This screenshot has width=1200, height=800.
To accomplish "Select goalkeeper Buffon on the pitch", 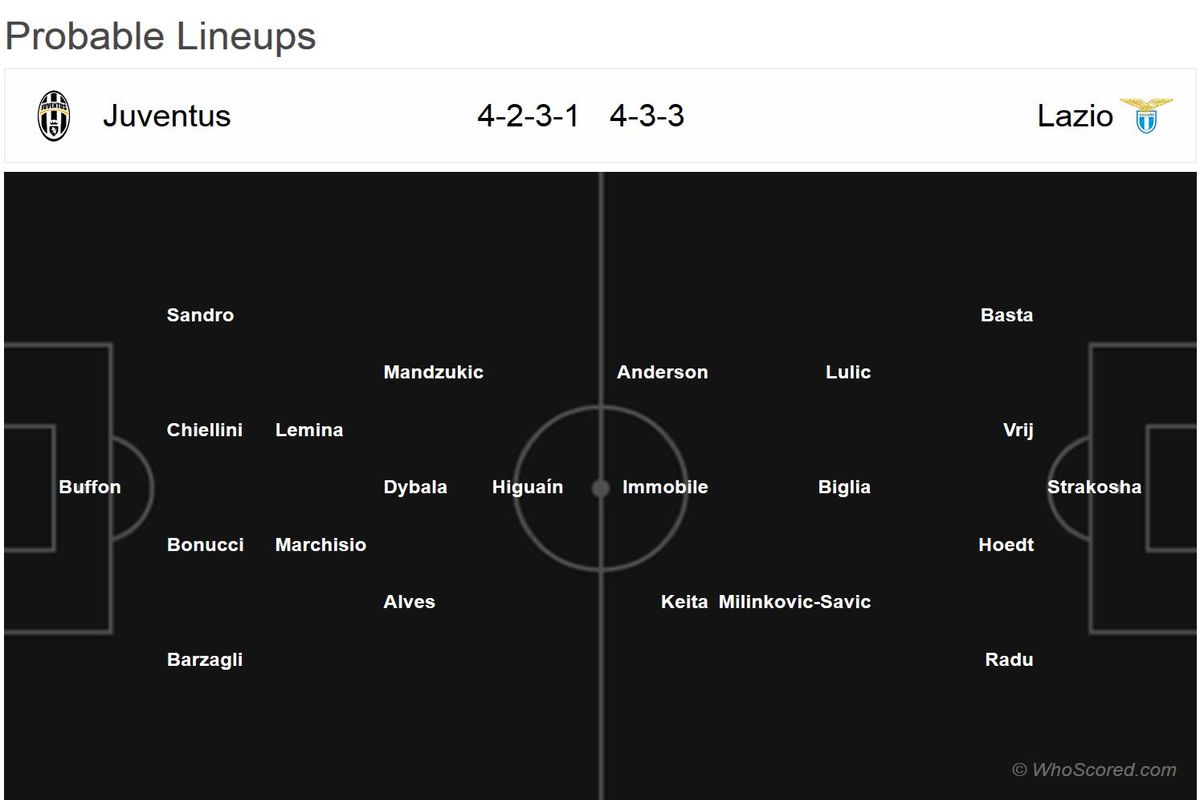I will 90,487.
